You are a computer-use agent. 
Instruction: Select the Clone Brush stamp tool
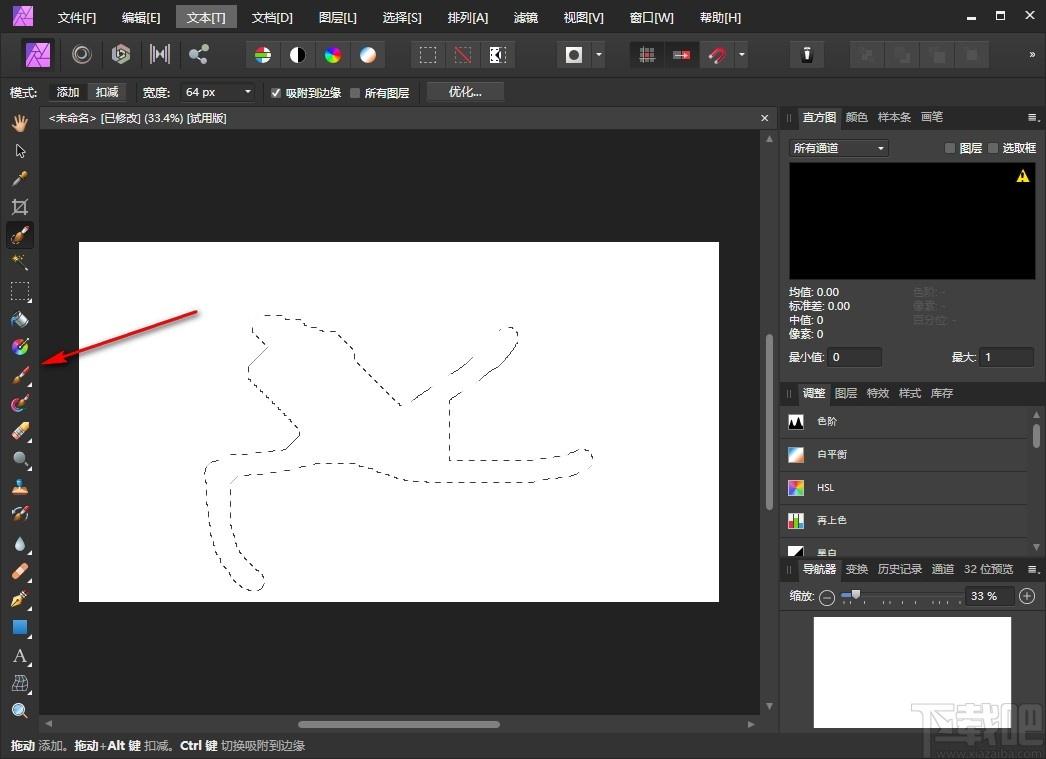[20, 488]
